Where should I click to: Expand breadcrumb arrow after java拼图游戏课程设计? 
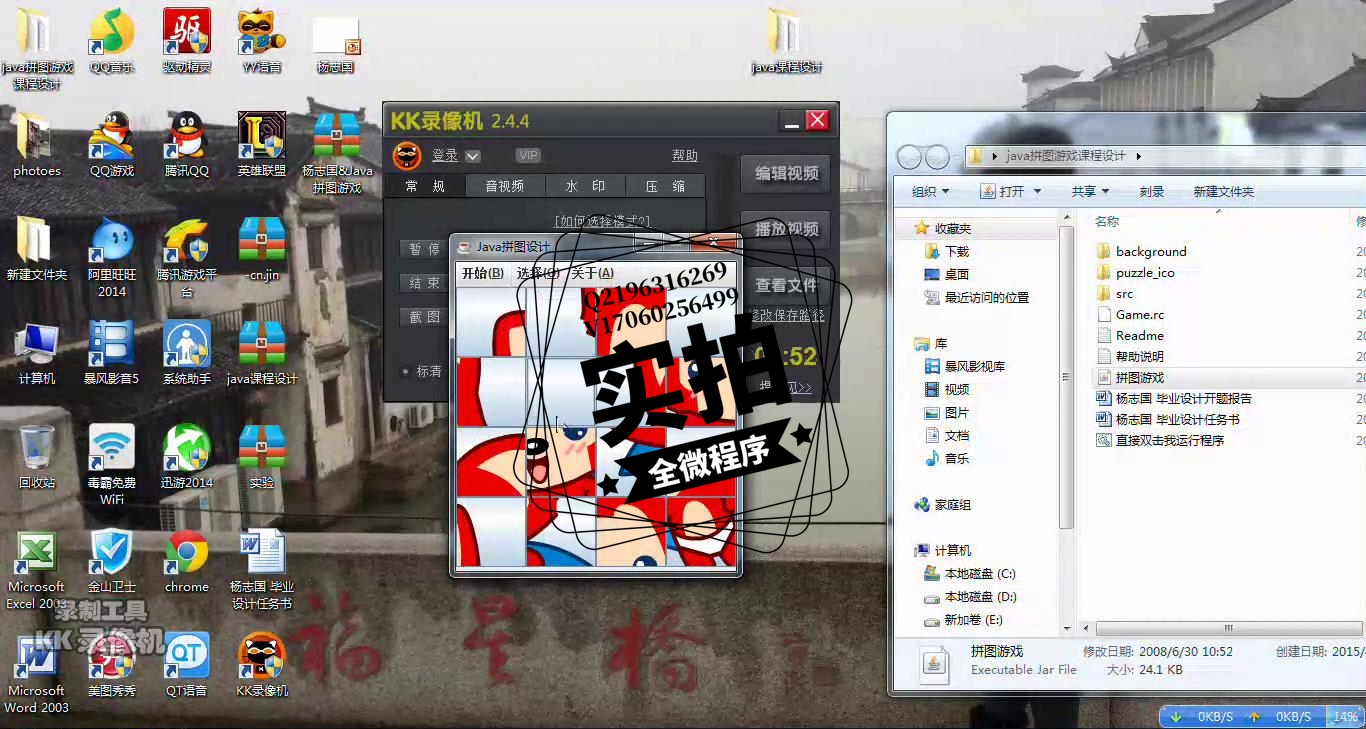tap(1139, 156)
